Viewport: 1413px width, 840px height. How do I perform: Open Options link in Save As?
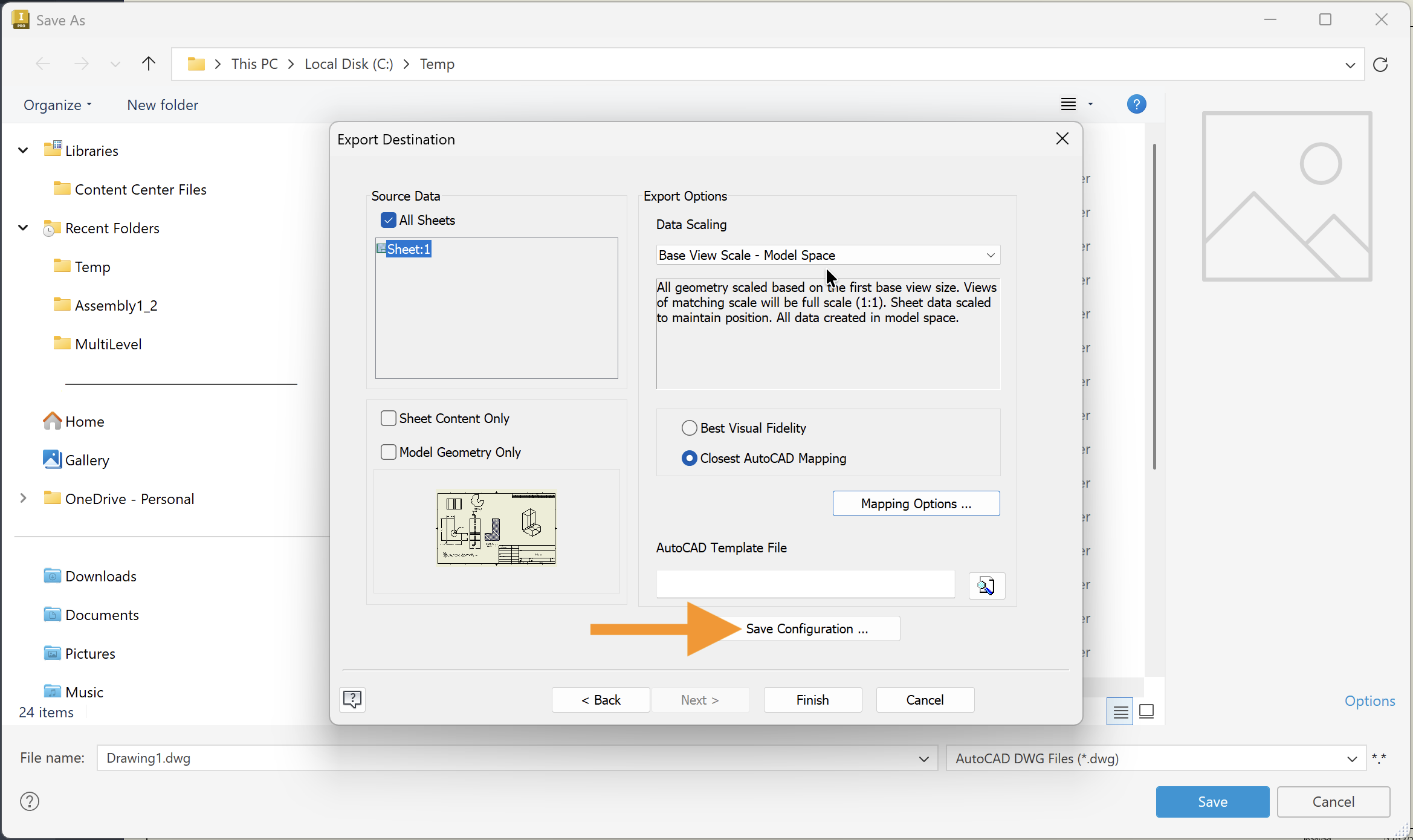click(1369, 700)
